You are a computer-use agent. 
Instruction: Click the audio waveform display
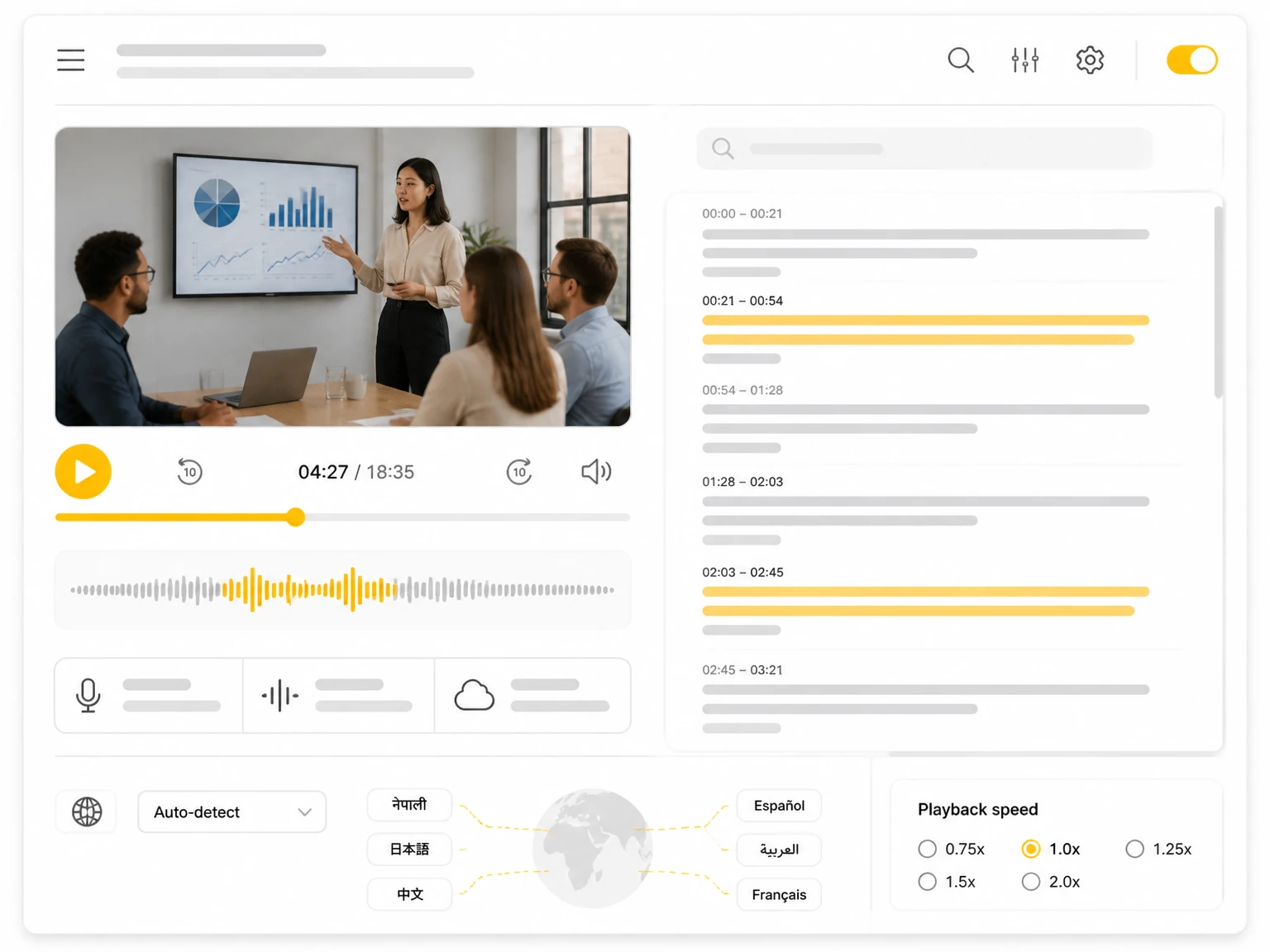coord(342,590)
